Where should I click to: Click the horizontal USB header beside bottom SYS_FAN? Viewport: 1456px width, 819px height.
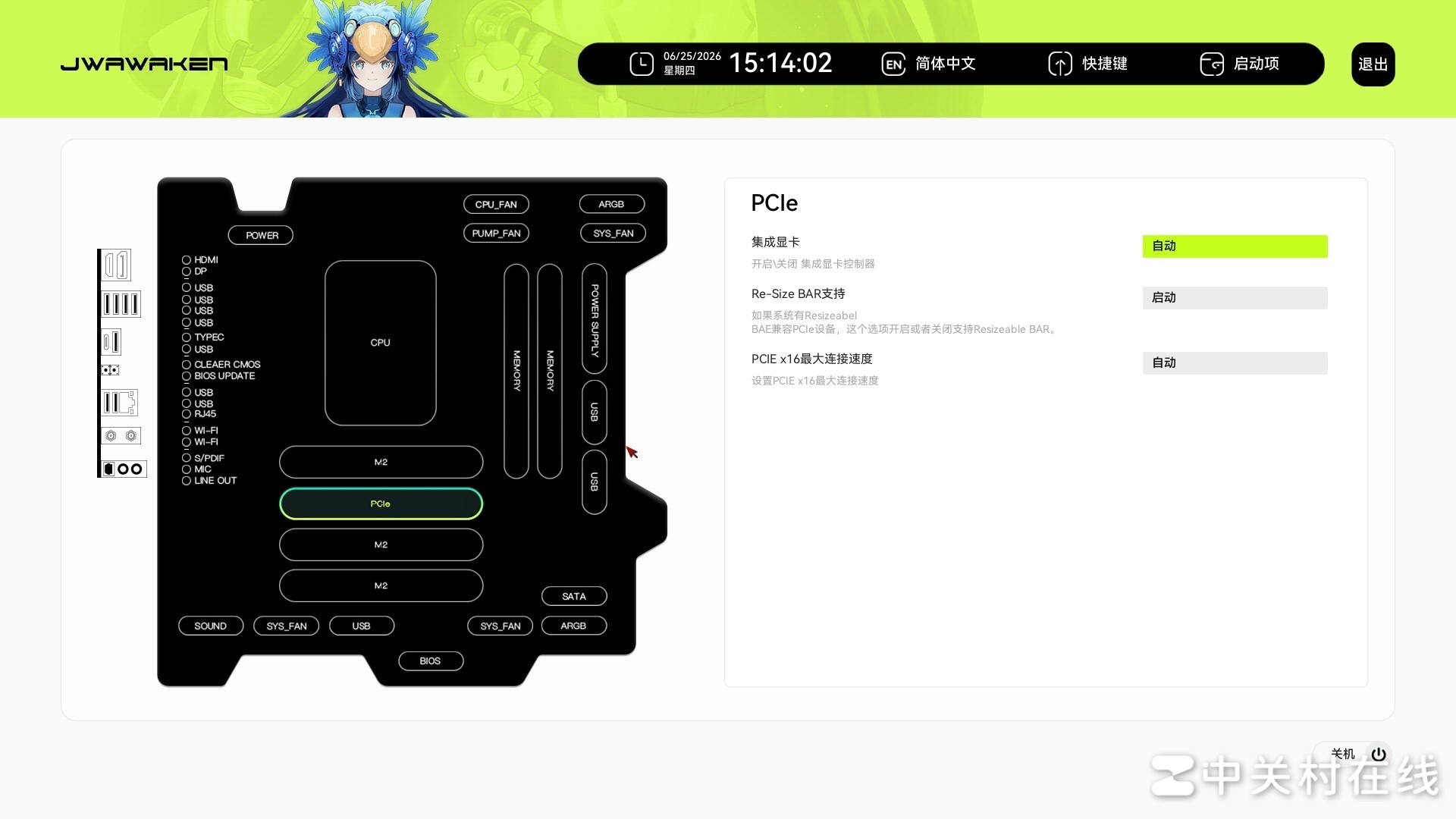[362, 626]
